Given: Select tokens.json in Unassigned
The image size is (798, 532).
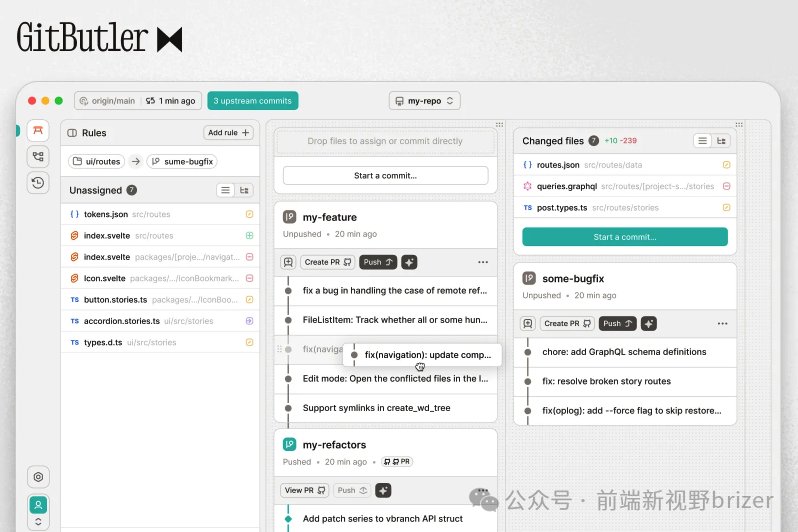Looking at the screenshot, I should [x=160, y=214].
